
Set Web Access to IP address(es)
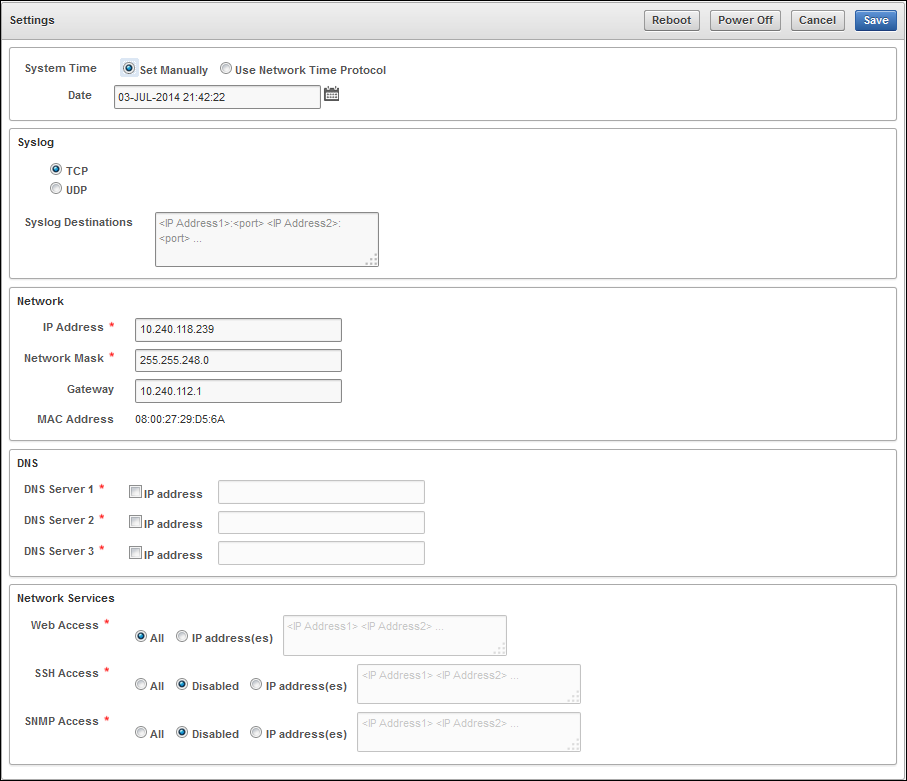(182, 636)
